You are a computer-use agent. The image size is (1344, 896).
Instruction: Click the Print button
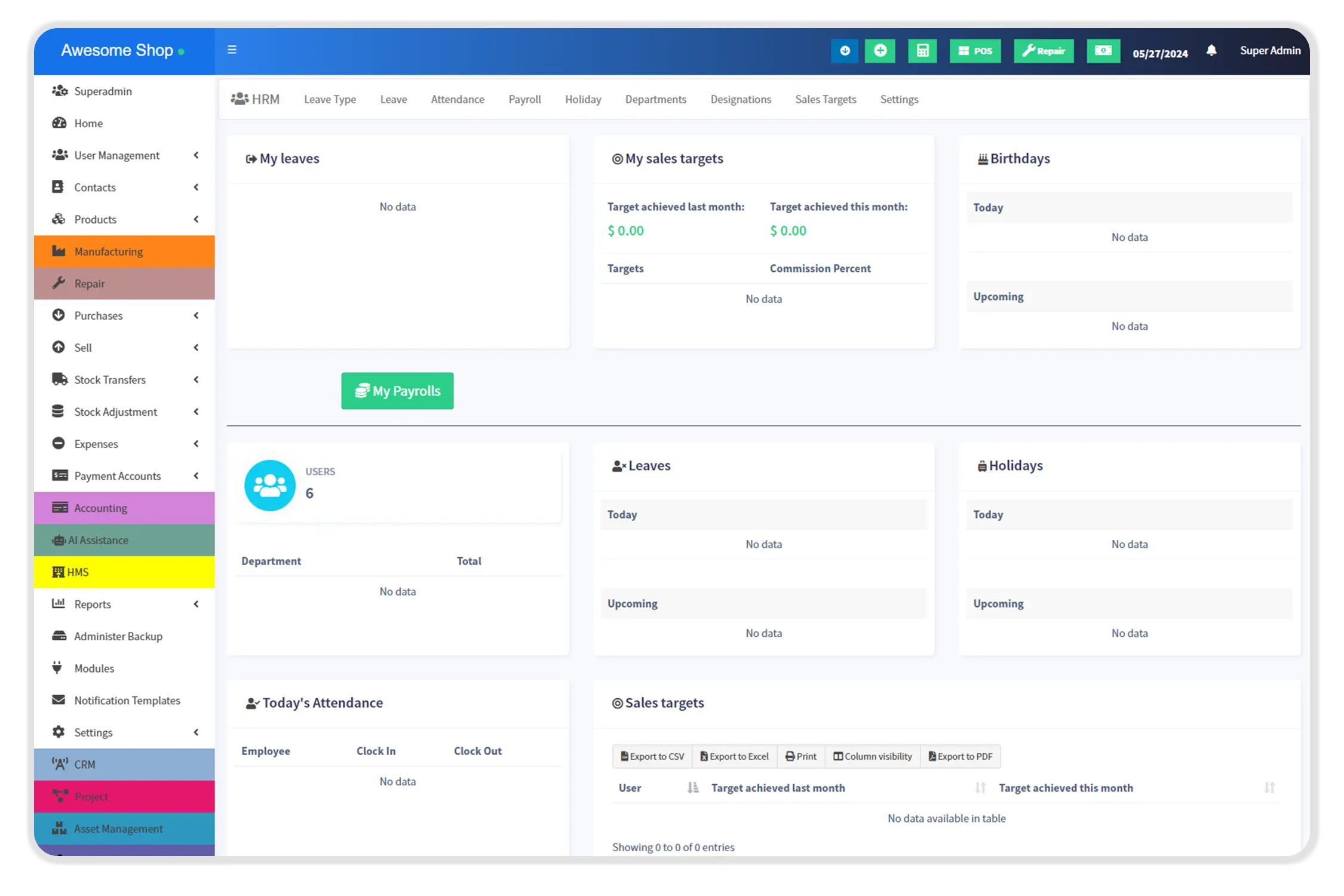click(x=801, y=756)
